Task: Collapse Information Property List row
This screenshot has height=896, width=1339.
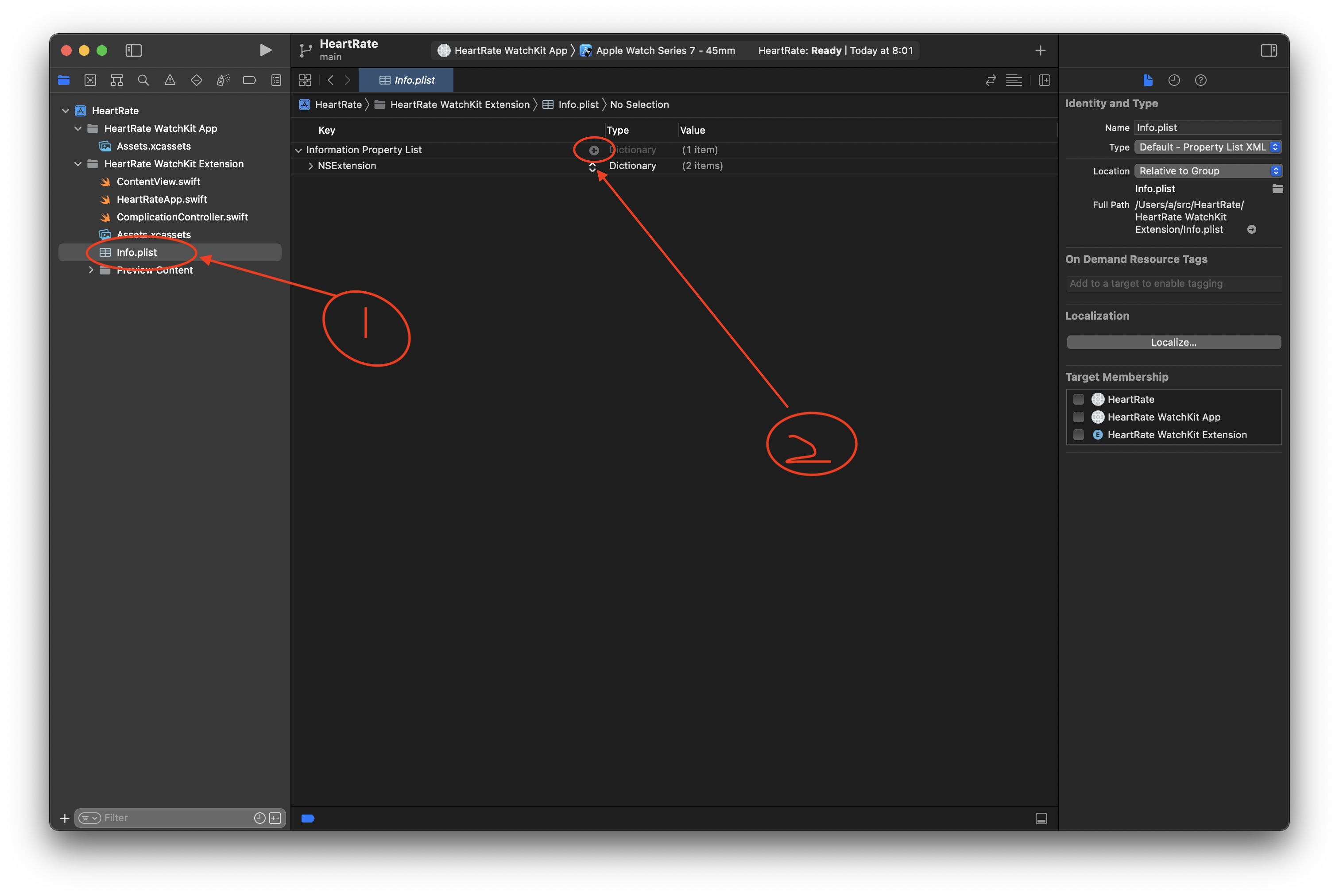Action: click(298, 150)
